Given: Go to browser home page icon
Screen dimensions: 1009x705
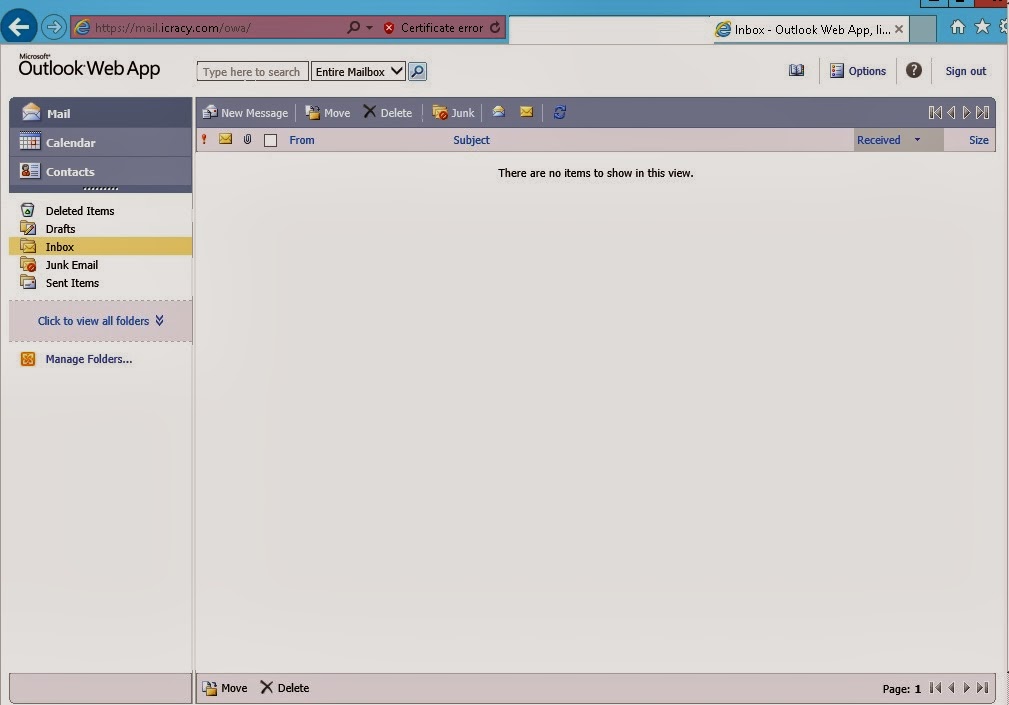Looking at the screenshot, I should 958,26.
